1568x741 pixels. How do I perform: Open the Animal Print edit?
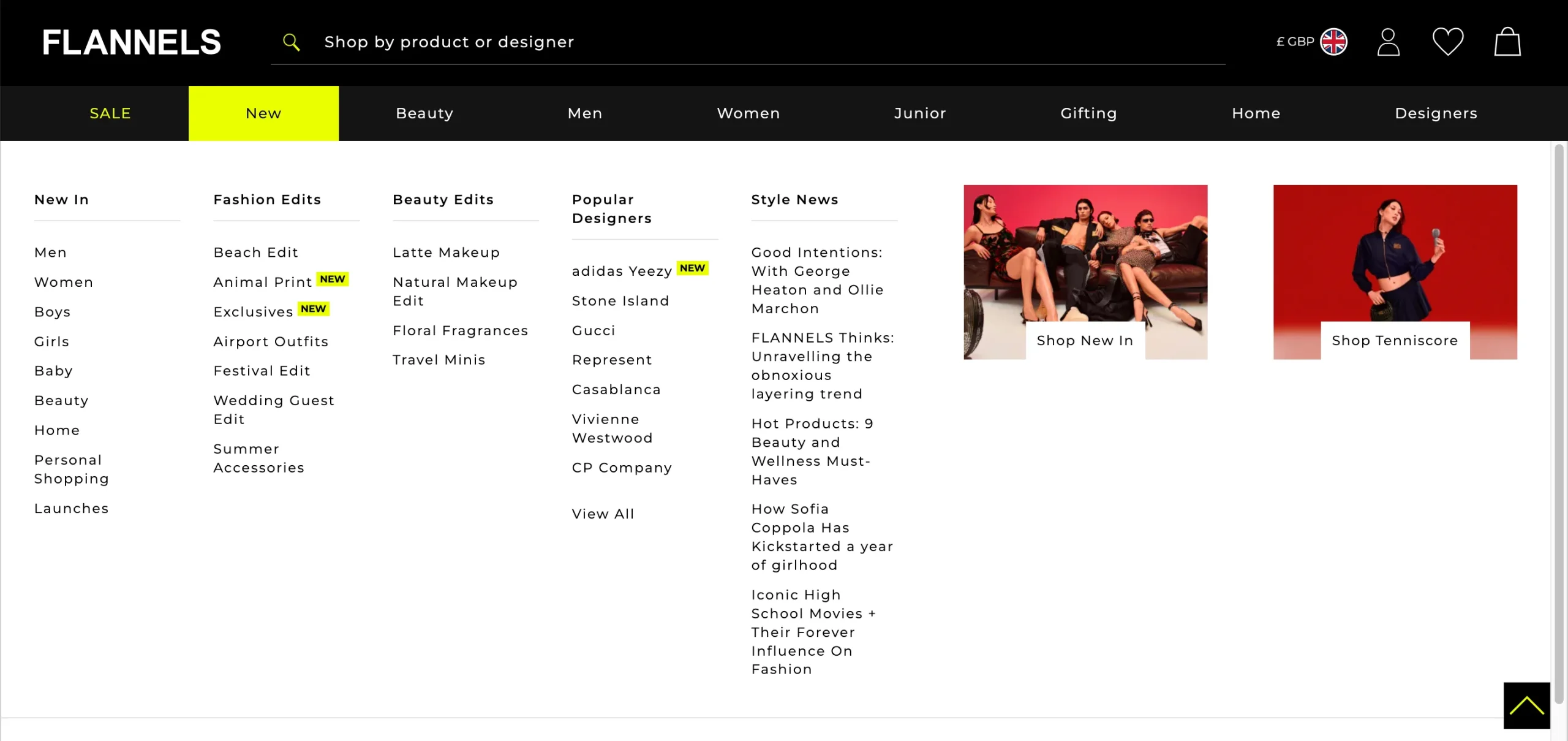coord(263,283)
